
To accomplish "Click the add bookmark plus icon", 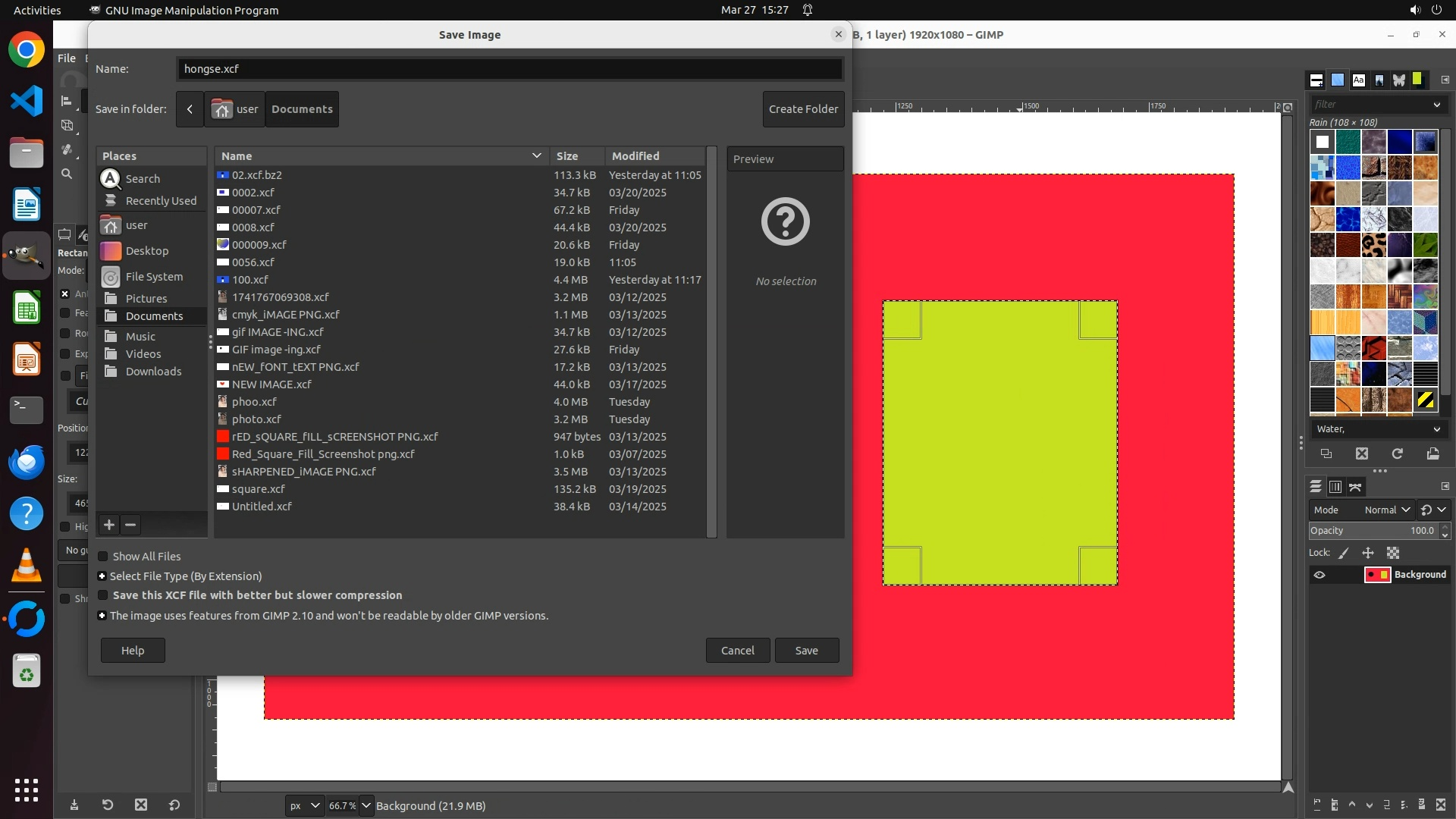I will click(x=109, y=525).
